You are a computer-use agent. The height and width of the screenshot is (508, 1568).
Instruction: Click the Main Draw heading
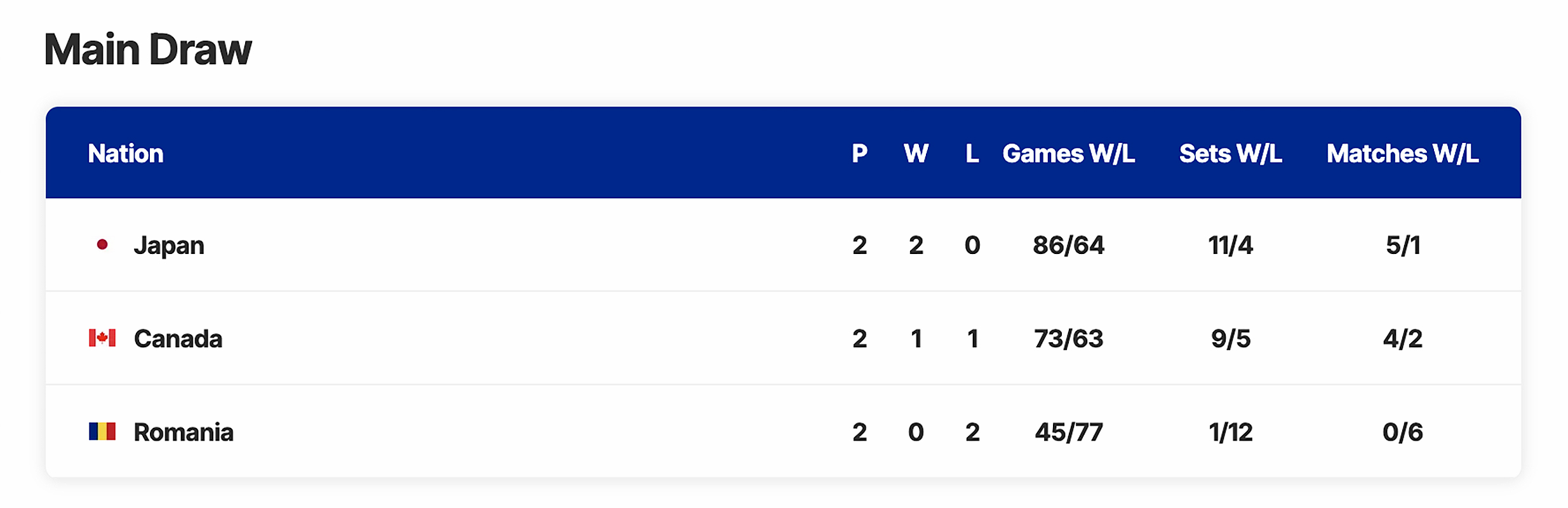pos(148,50)
